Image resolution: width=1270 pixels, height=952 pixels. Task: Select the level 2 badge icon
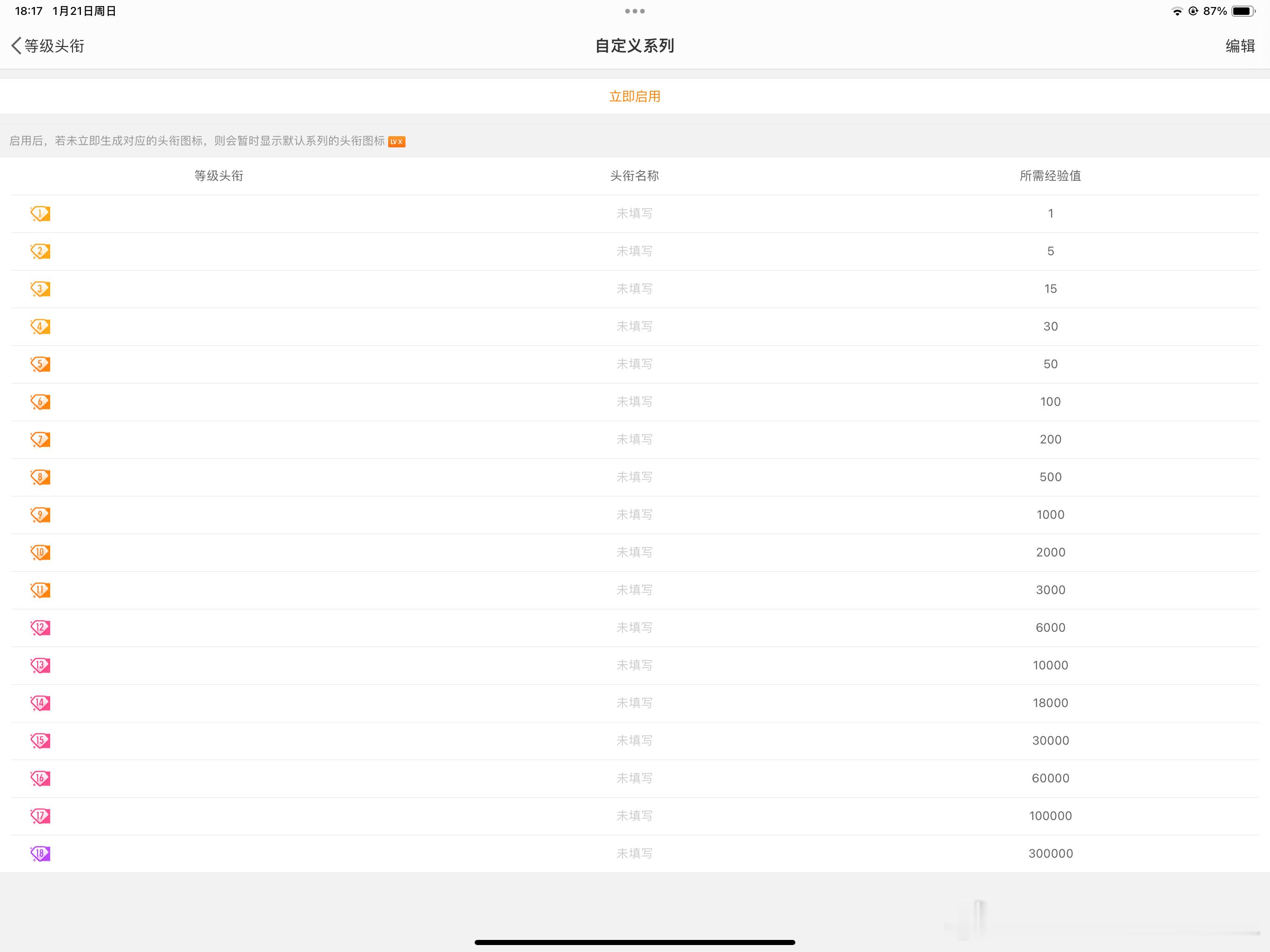[x=40, y=251]
